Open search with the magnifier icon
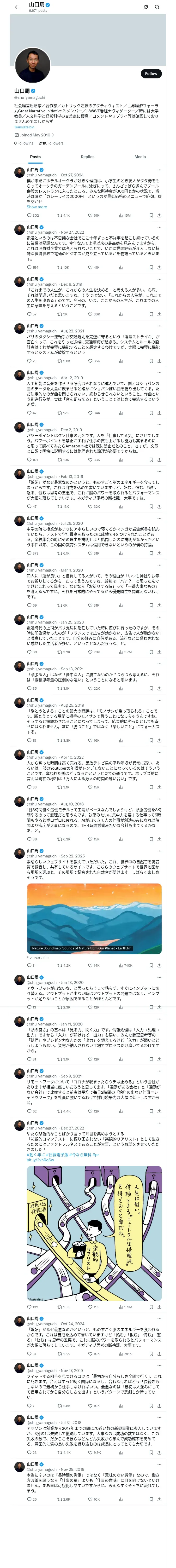The width and height of the screenshot is (176, 1568). click(157, 7)
